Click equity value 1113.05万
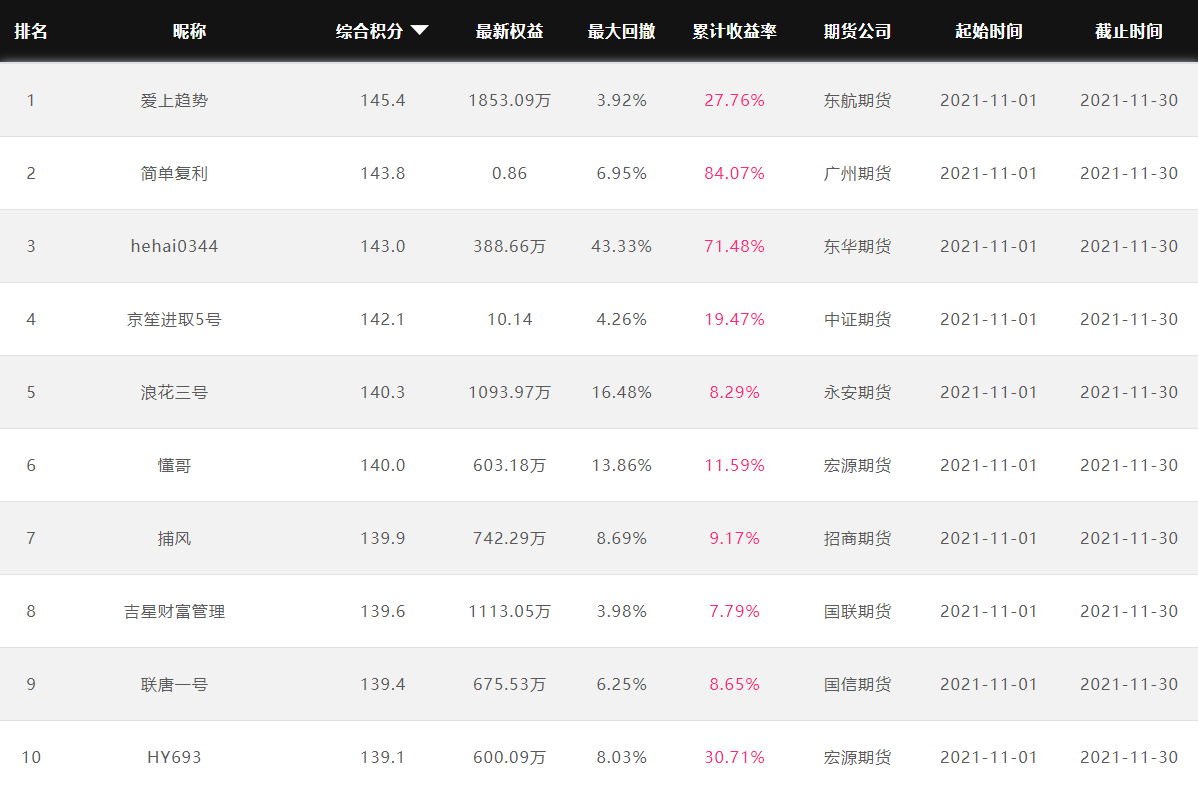1198x790 pixels. [x=510, y=611]
